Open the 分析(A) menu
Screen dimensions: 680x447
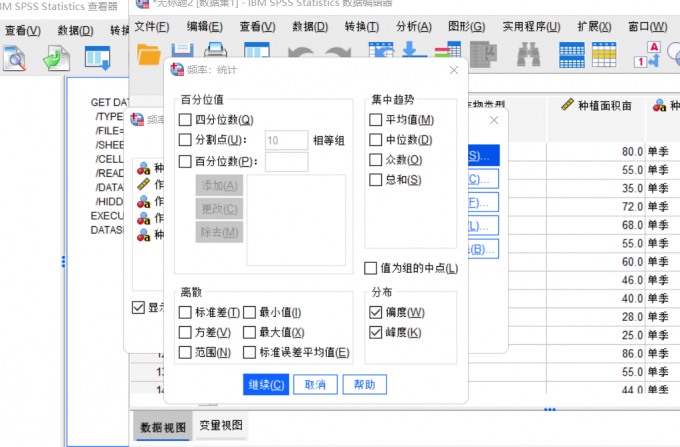[414, 27]
